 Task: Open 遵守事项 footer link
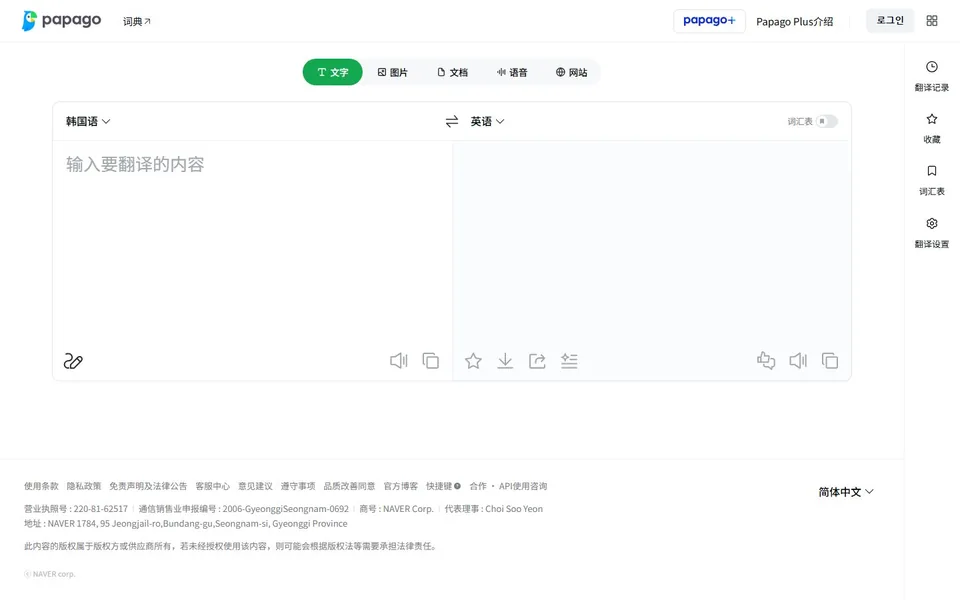click(x=298, y=486)
